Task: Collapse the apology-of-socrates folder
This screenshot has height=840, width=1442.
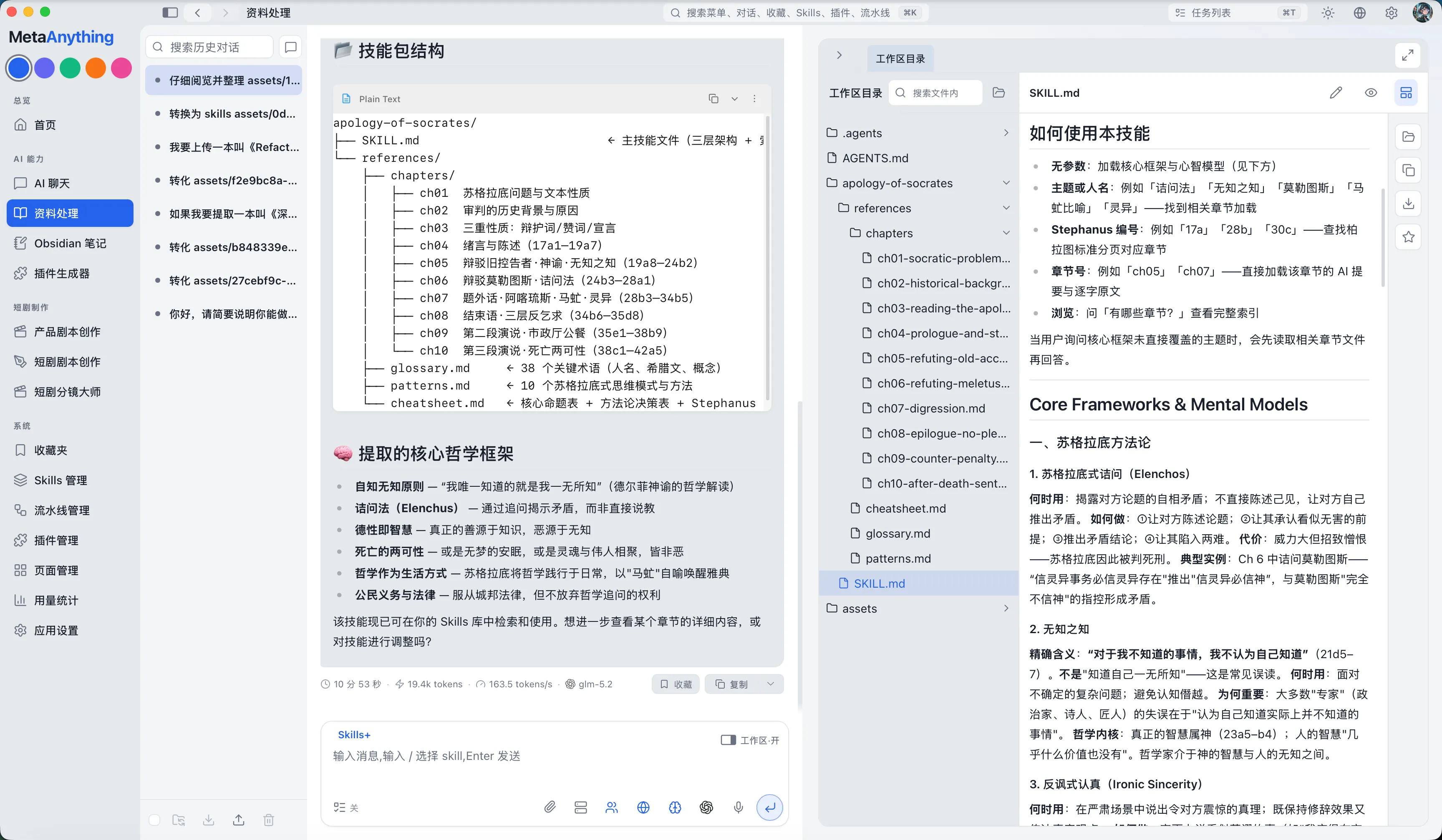Action: click(x=1006, y=183)
